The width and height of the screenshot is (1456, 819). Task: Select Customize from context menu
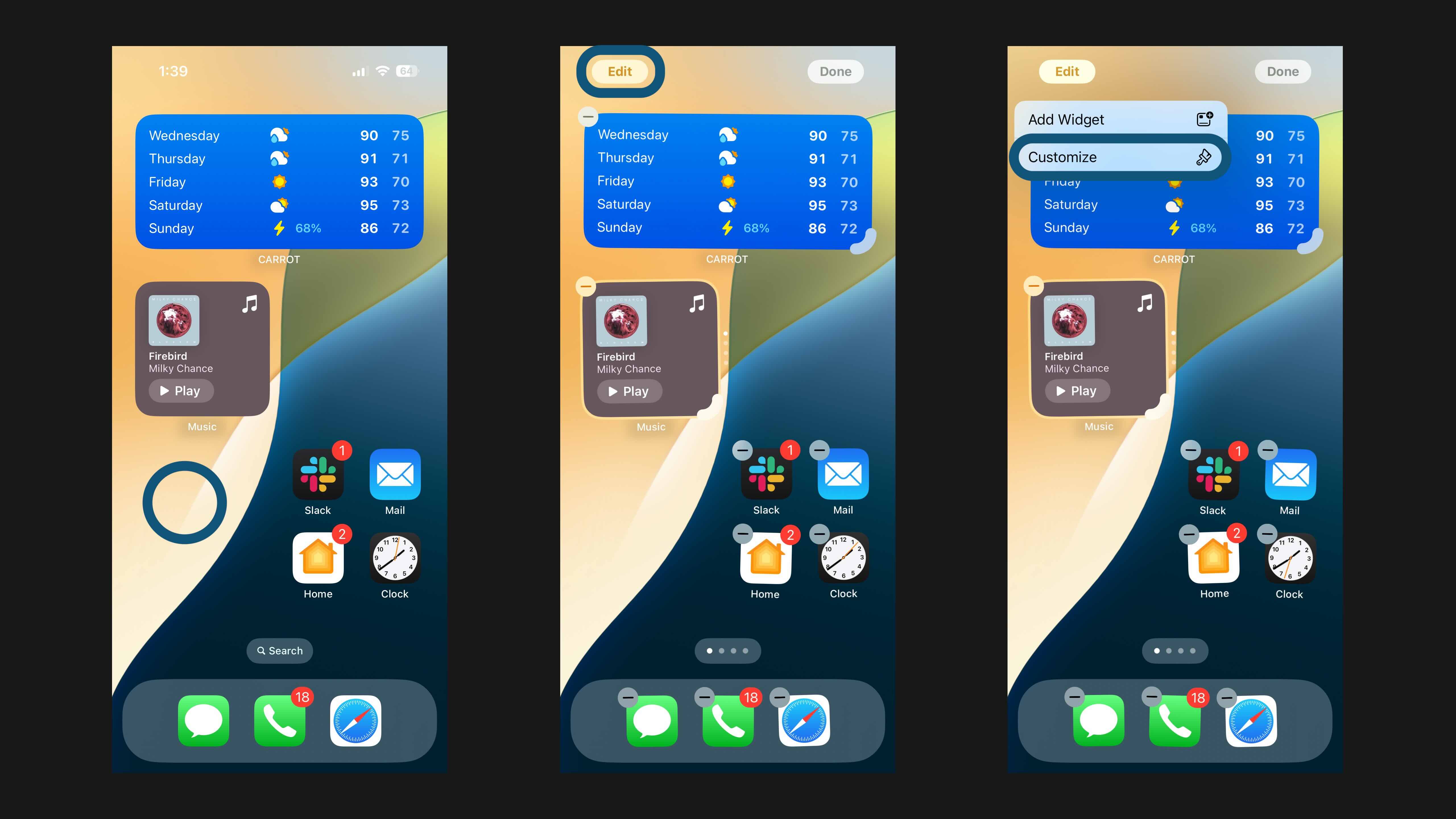[x=1117, y=157]
